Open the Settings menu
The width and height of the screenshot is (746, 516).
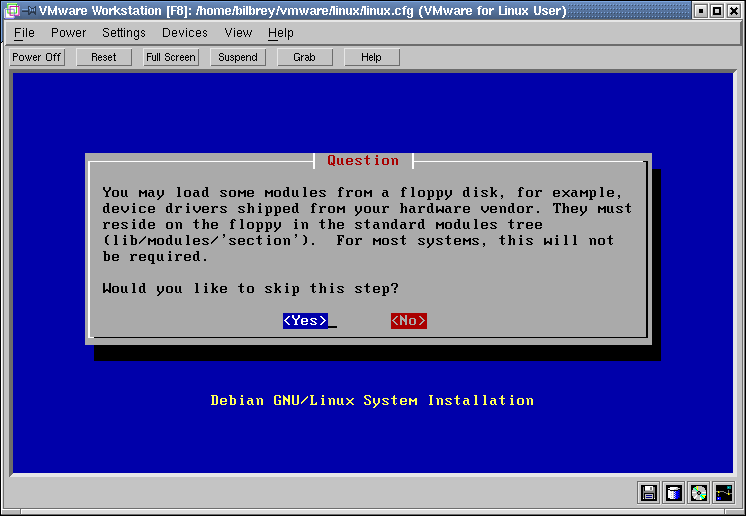(124, 33)
